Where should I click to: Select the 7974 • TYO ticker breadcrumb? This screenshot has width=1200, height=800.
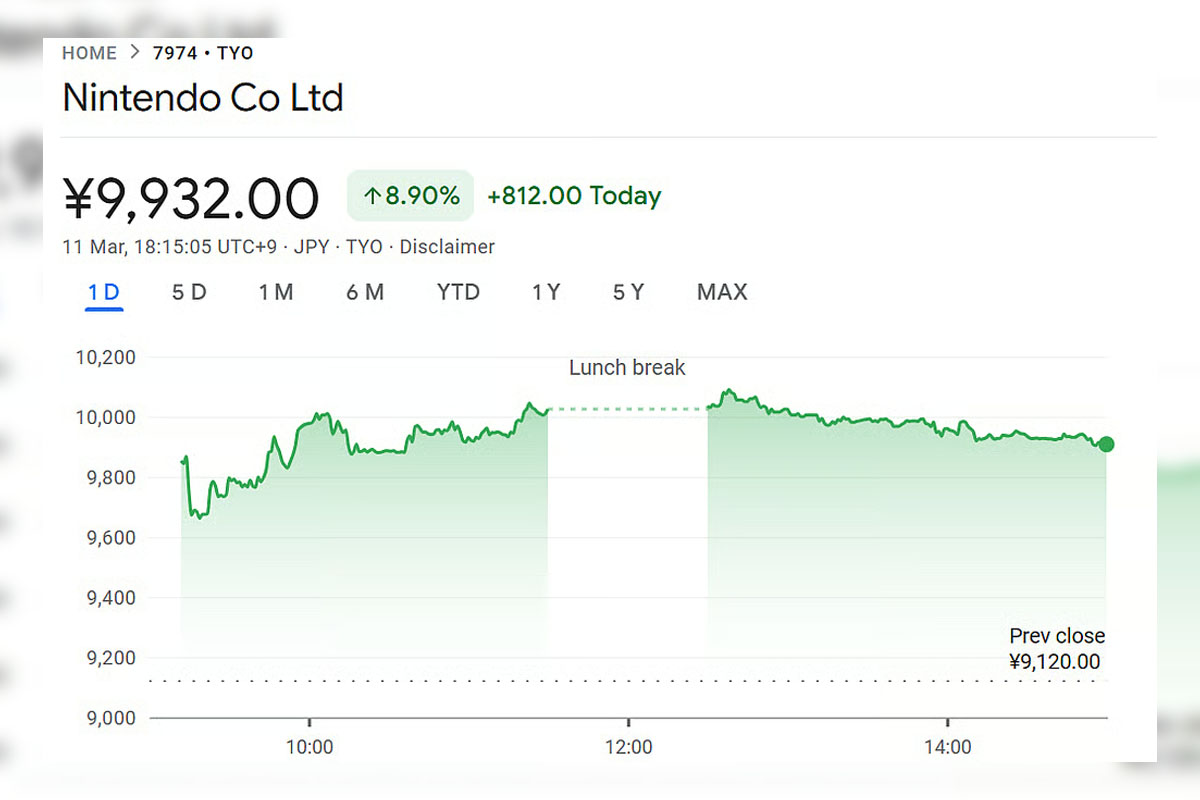click(x=203, y=53)
